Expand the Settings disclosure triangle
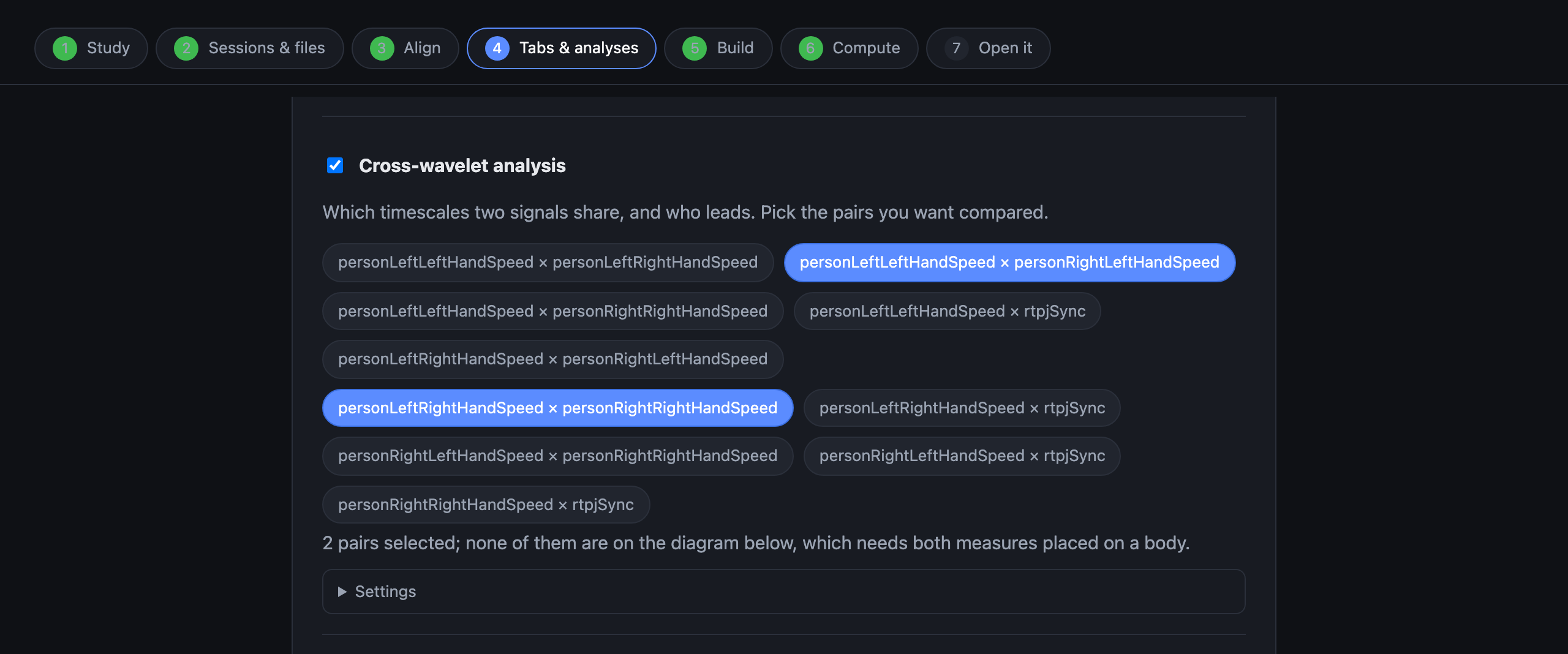Image resolution: width=1568 pixels, height=654 pixels. pyautogui.click(x=342, y=592)
